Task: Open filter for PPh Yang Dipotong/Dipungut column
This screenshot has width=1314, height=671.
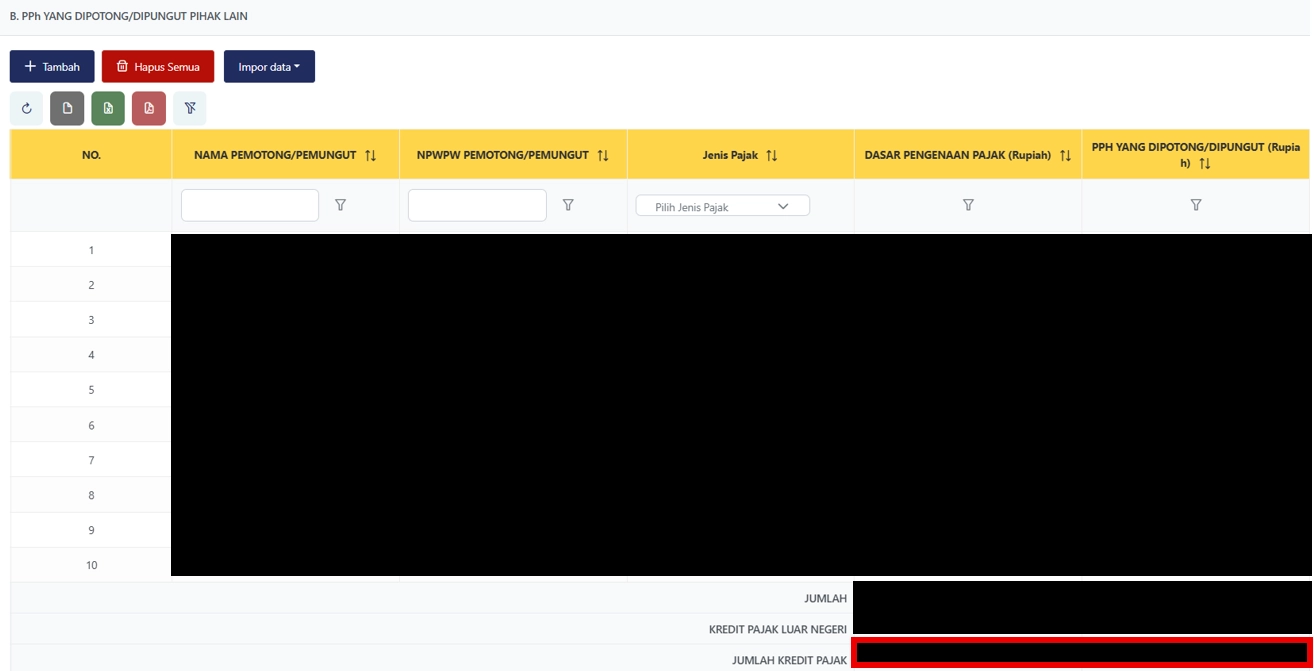Action: tap(1196, 205)
